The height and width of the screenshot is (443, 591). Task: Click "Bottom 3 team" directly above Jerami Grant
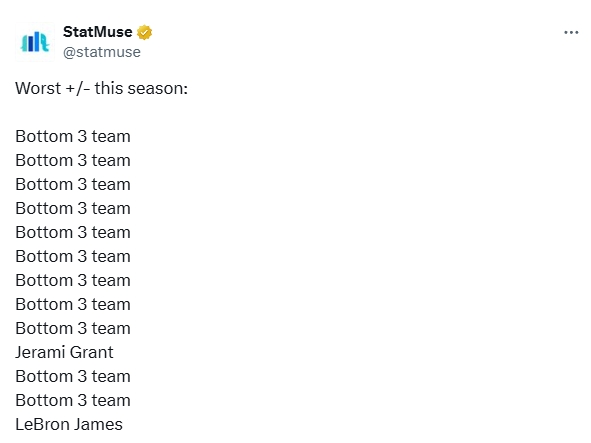(x=73, y=328)
